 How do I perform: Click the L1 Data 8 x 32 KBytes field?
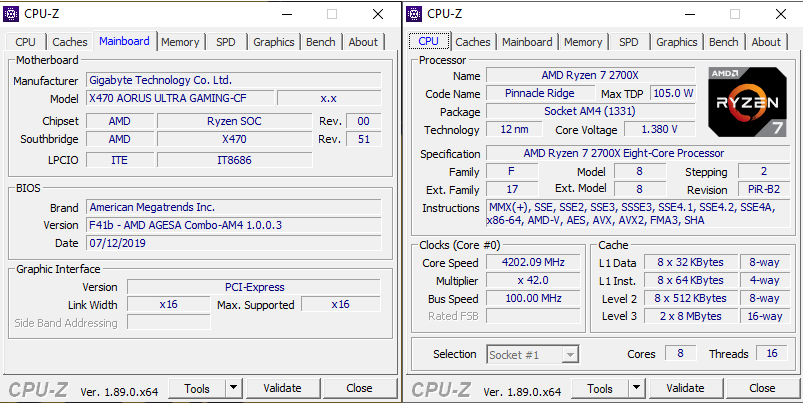pyautogui.click(x=690, y=263)
